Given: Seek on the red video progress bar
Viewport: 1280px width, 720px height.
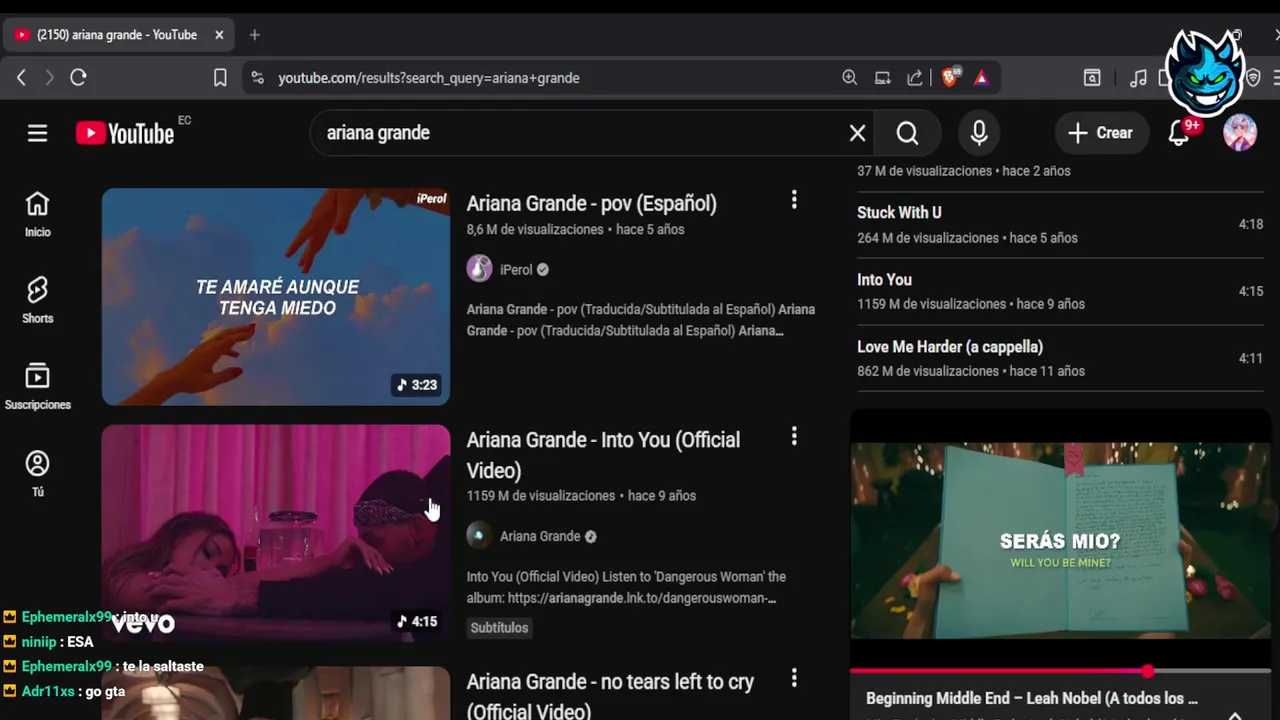Looking at the screenshot, I should coord(1060,671).
